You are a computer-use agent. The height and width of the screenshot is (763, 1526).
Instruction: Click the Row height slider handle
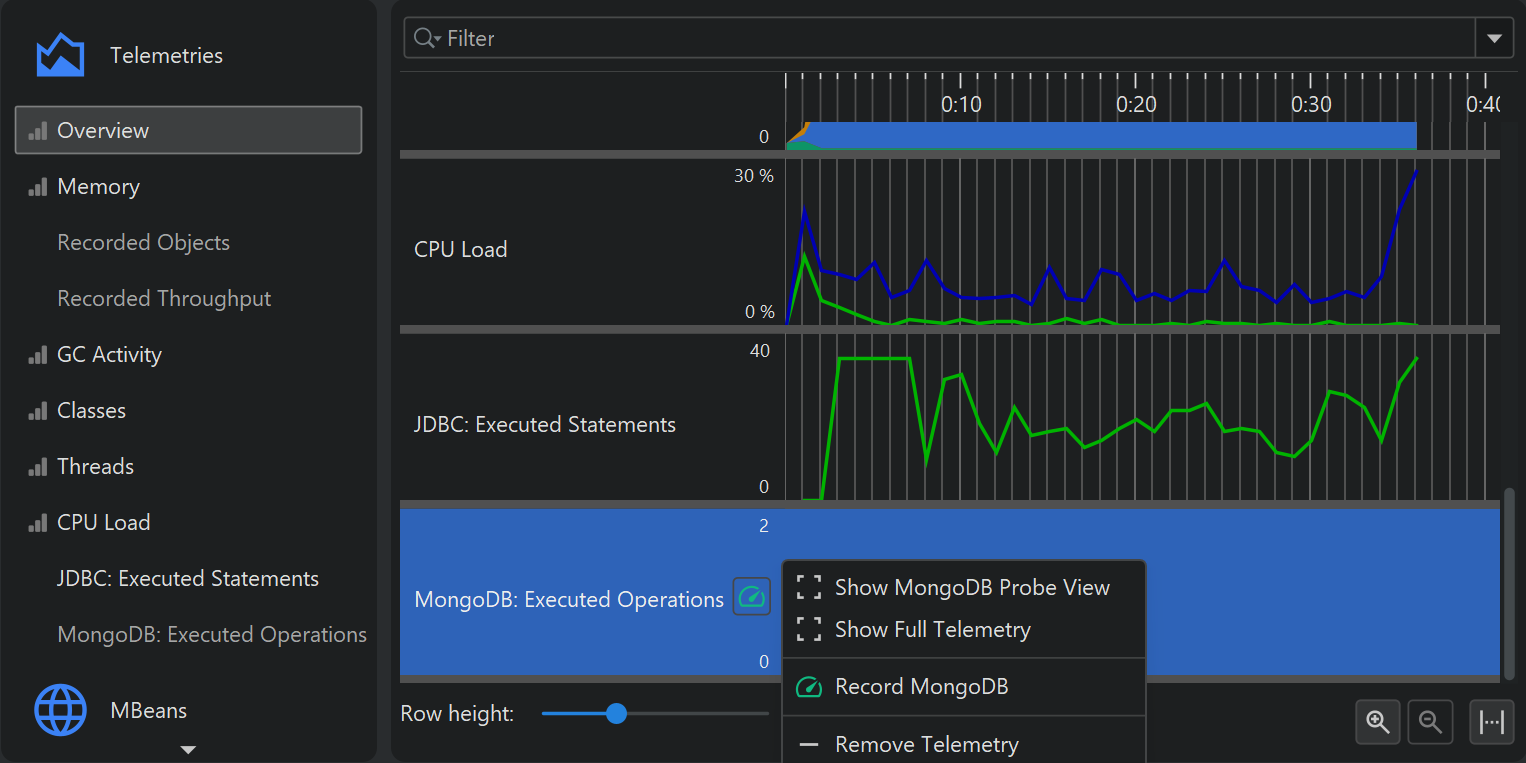(x=617, y=713)
